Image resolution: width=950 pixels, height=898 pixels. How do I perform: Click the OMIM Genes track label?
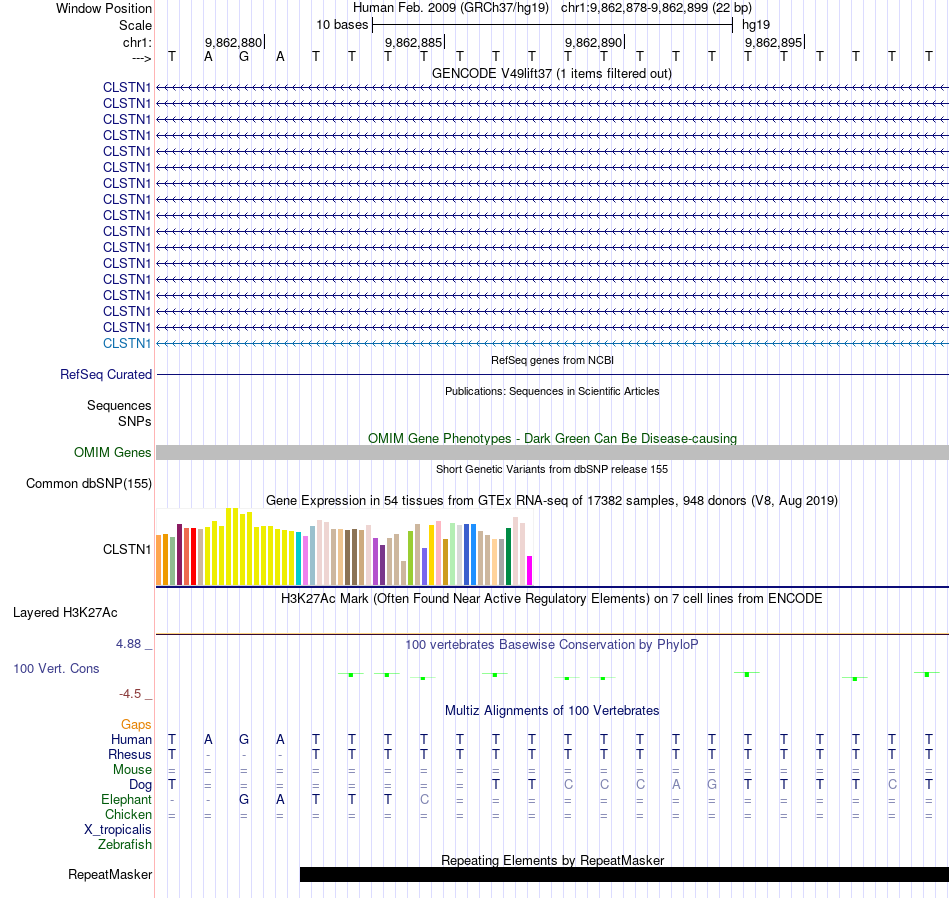click(x=113, y=453)
